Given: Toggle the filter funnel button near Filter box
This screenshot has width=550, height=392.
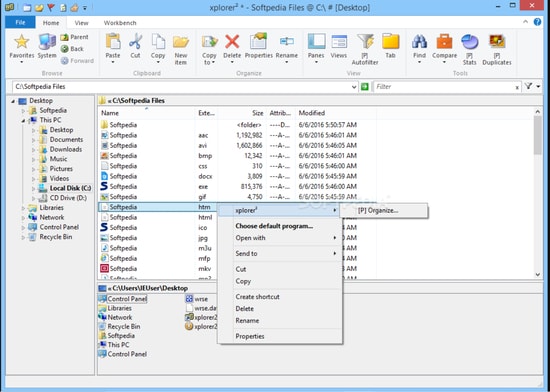Looking at the screenshot, I should (529, 86).
